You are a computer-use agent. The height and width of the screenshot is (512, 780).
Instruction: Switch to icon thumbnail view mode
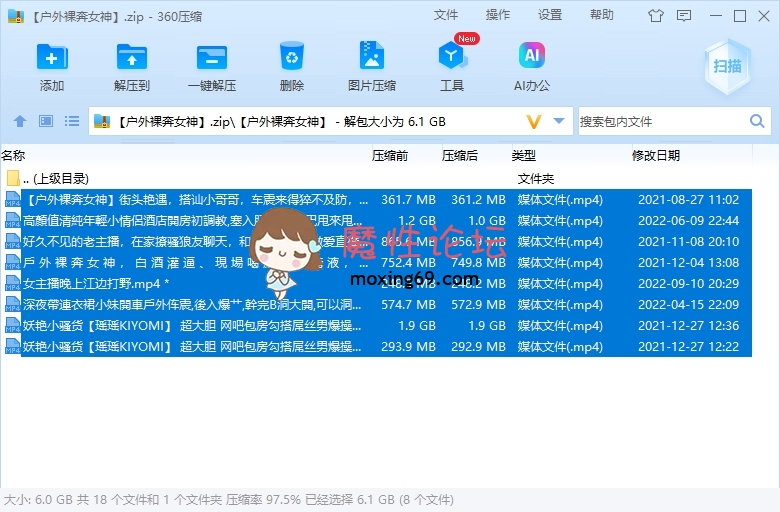click(x=45, y=121)
